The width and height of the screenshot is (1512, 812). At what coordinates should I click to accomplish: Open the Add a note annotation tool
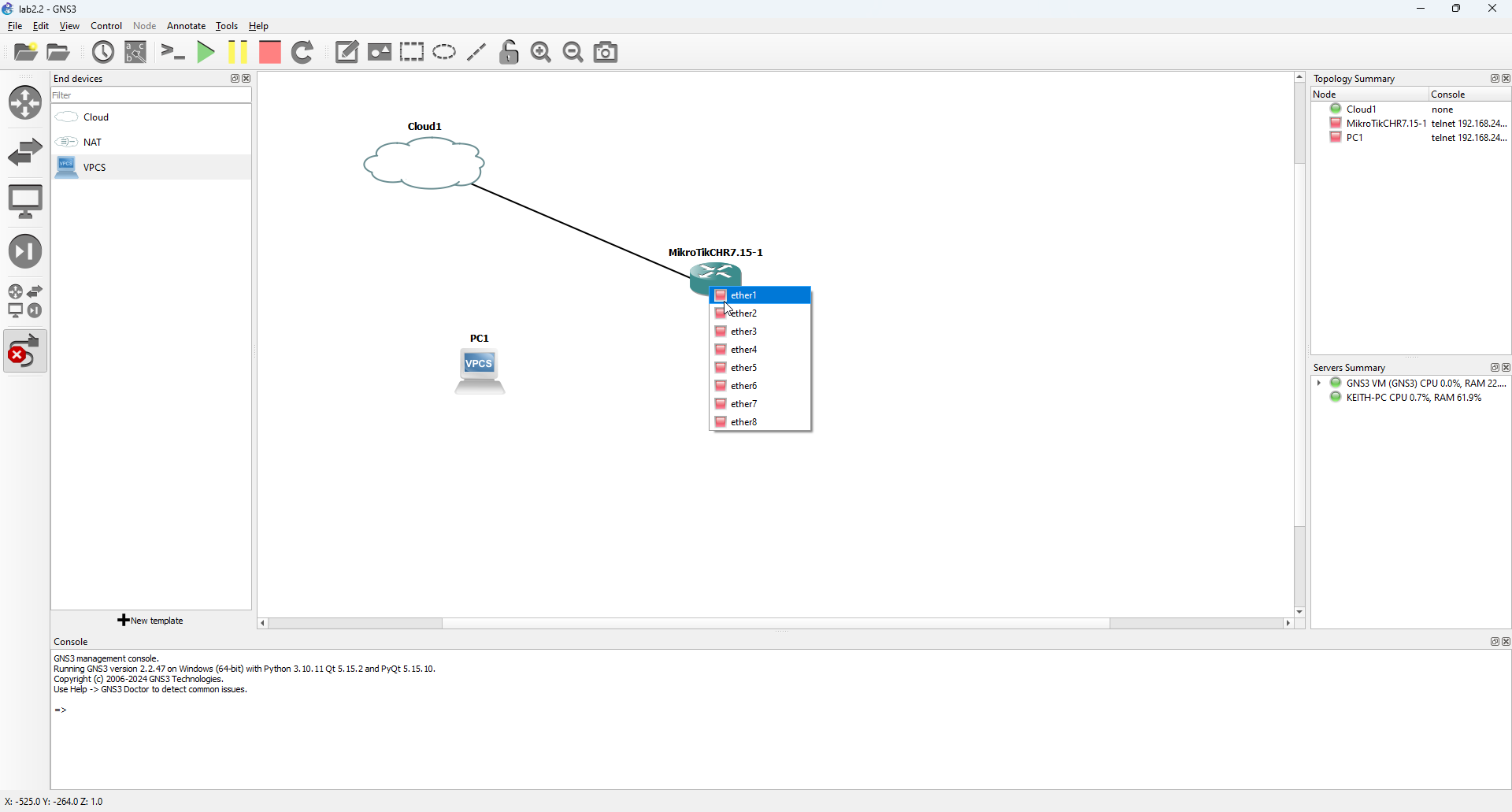pos(346,52)
